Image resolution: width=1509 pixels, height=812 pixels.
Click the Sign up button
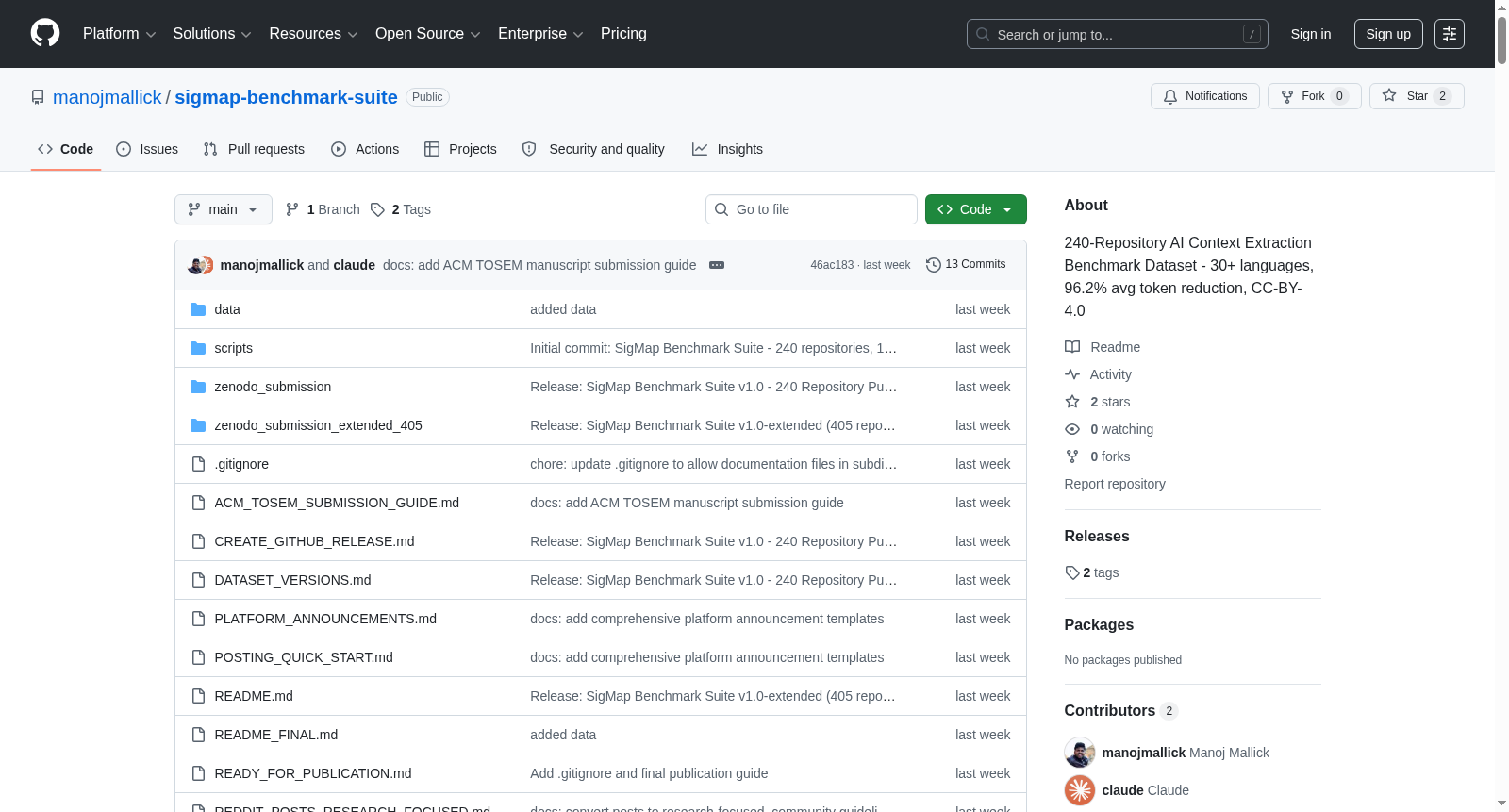point(1388,34)
